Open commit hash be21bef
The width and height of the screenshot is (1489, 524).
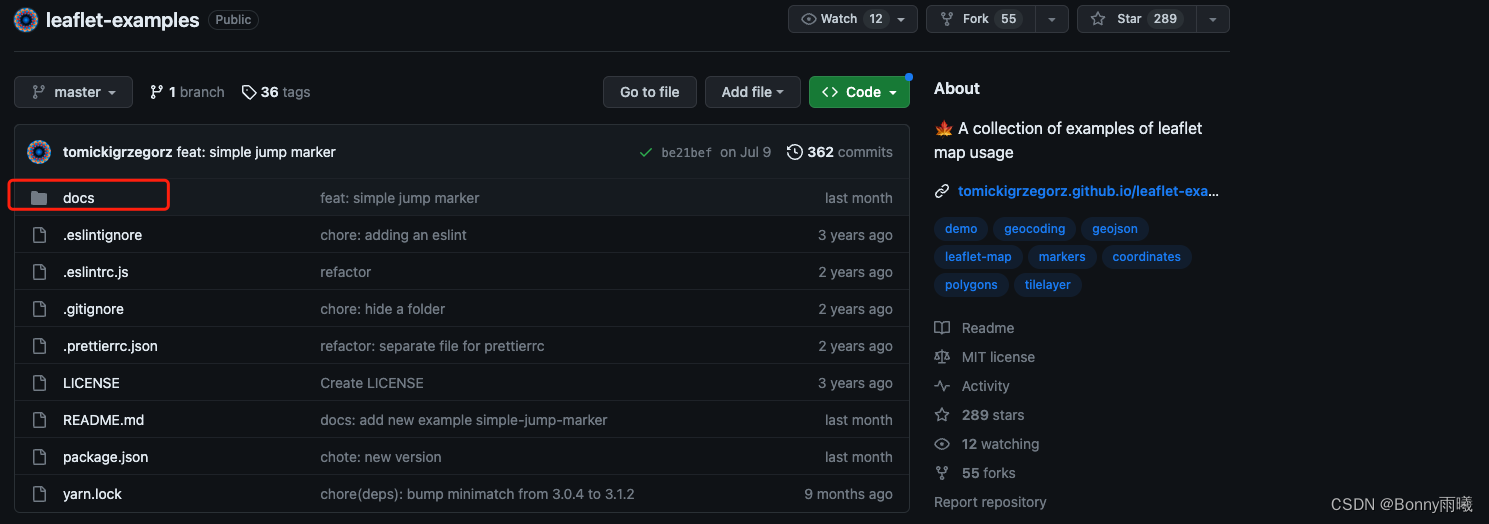click(686, 153)
